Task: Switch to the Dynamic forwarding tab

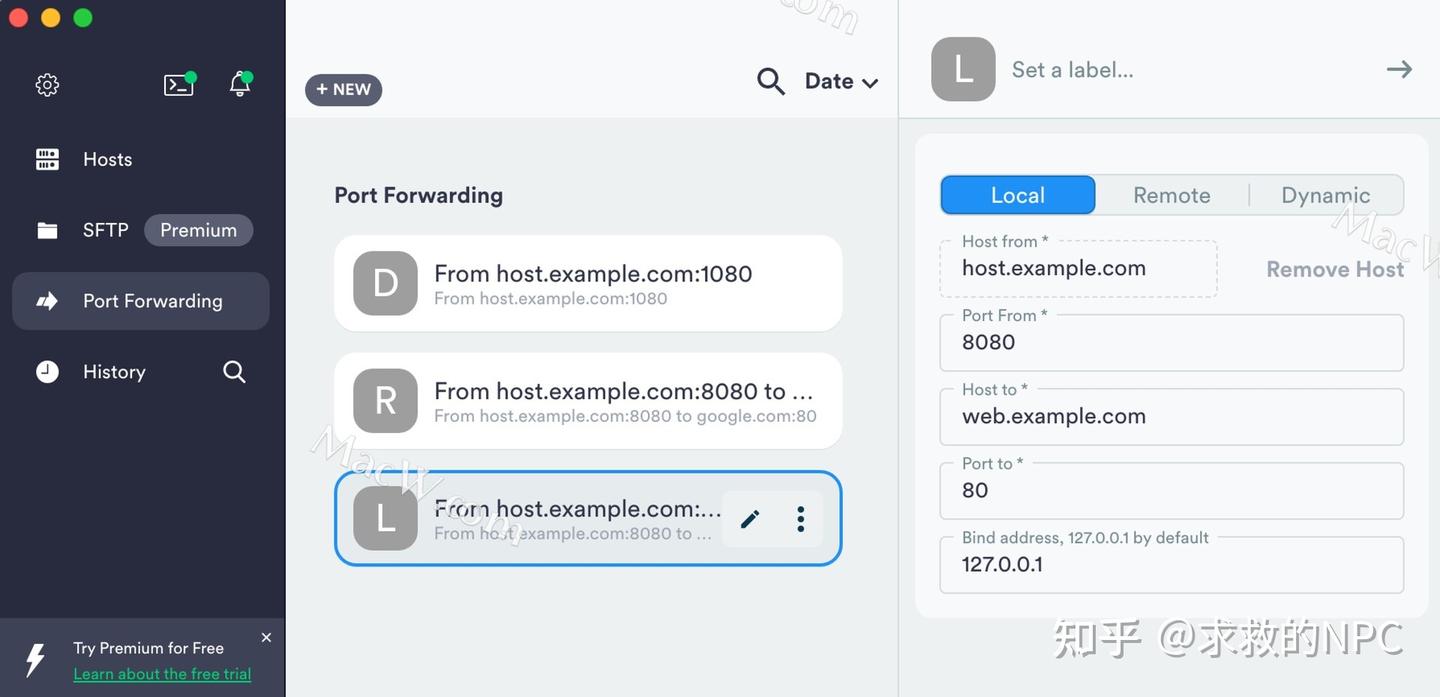Action: 1324,195
